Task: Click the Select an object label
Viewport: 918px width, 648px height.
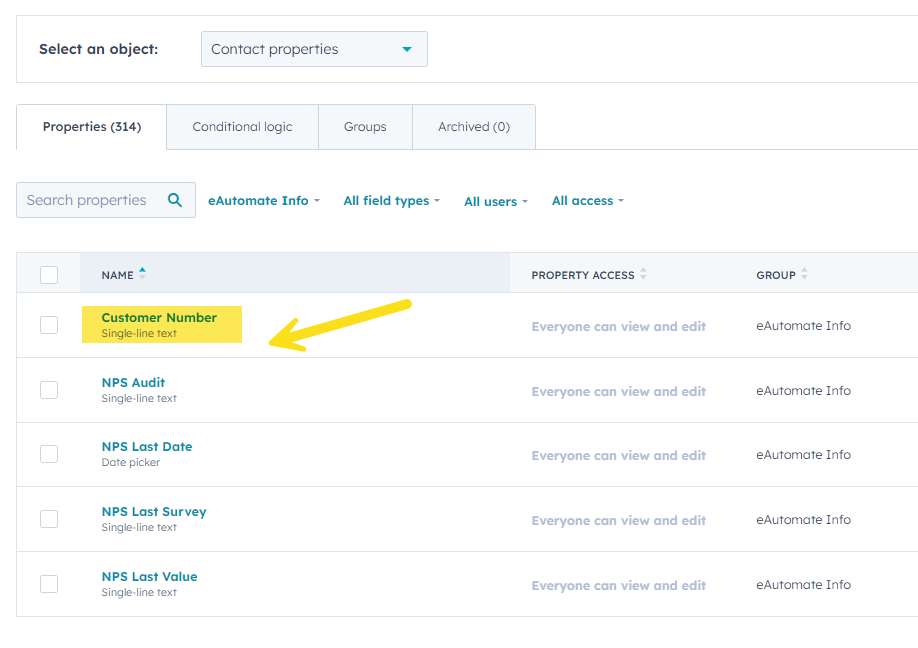Action: tap(98, 49)
